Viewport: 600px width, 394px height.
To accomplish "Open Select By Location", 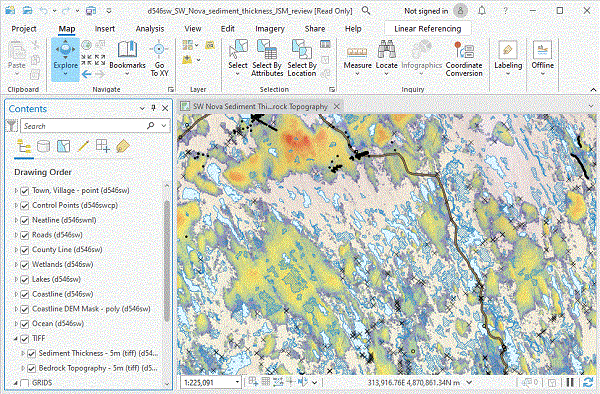I will [302, 58].
